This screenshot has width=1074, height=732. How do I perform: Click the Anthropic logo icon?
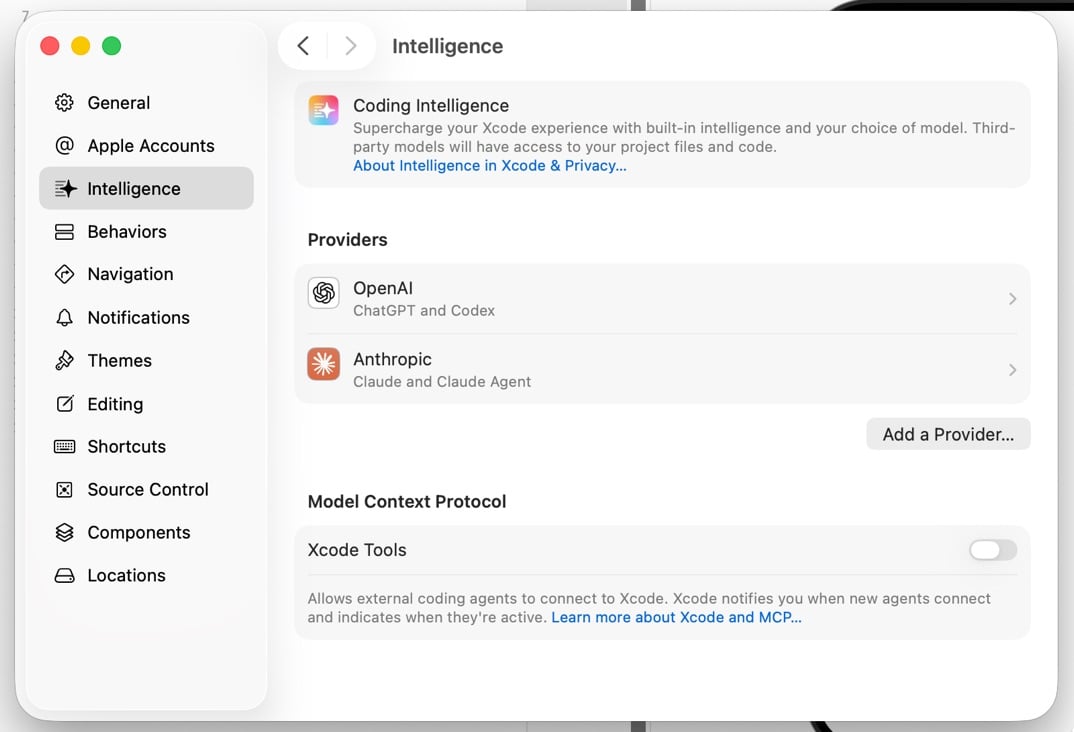323,364
